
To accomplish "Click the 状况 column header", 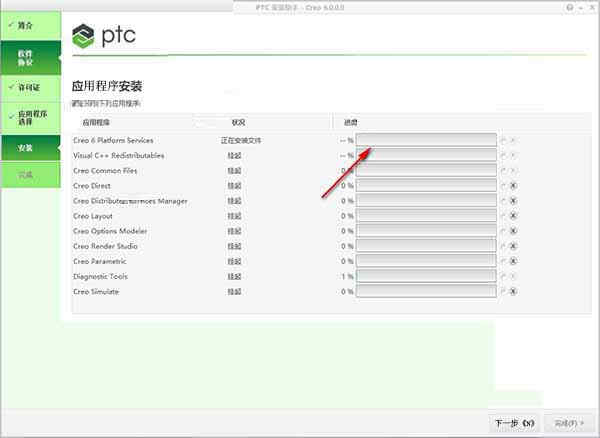I will point(238,122).
